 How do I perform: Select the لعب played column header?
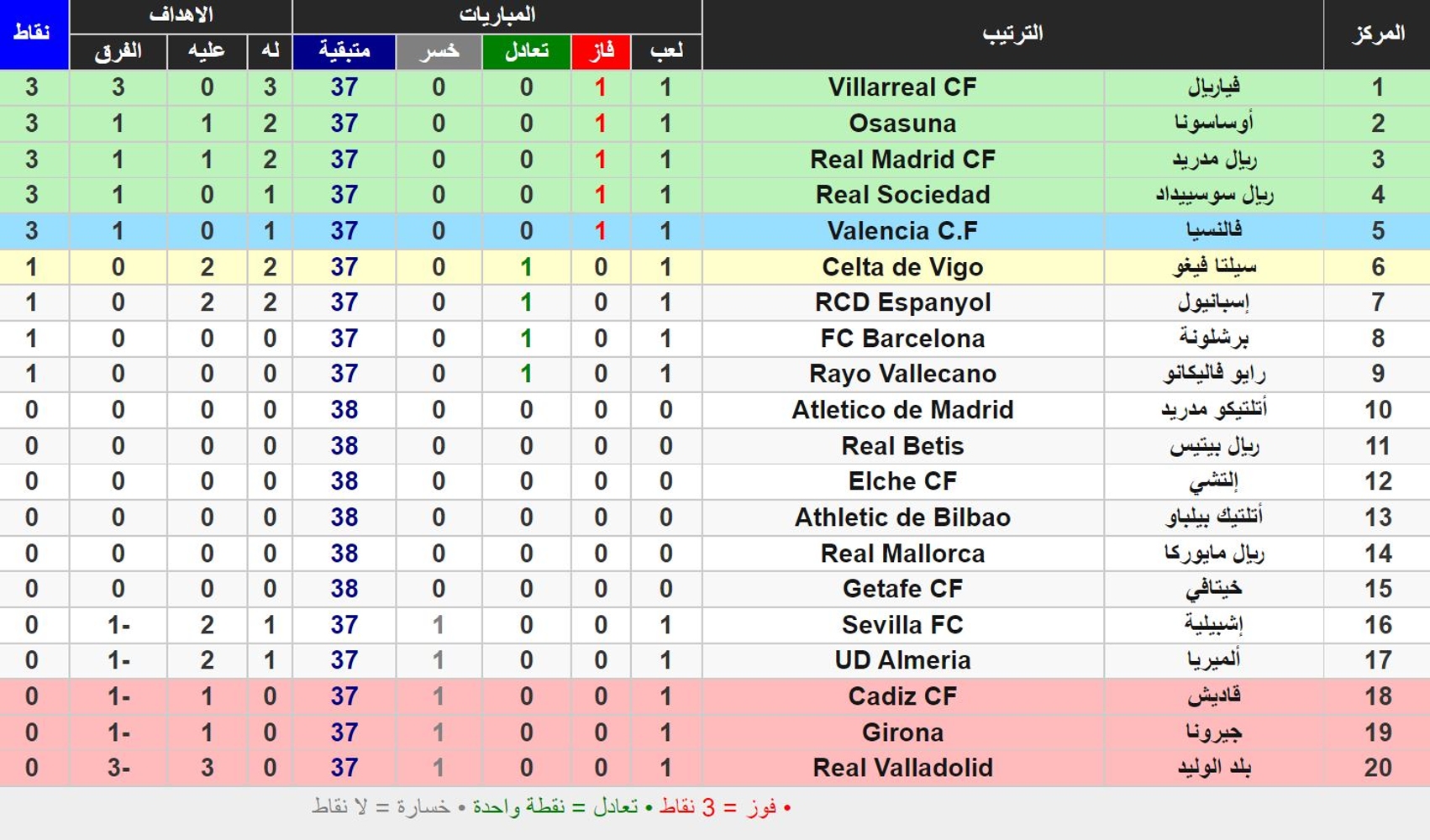click(x=666, y=52)
